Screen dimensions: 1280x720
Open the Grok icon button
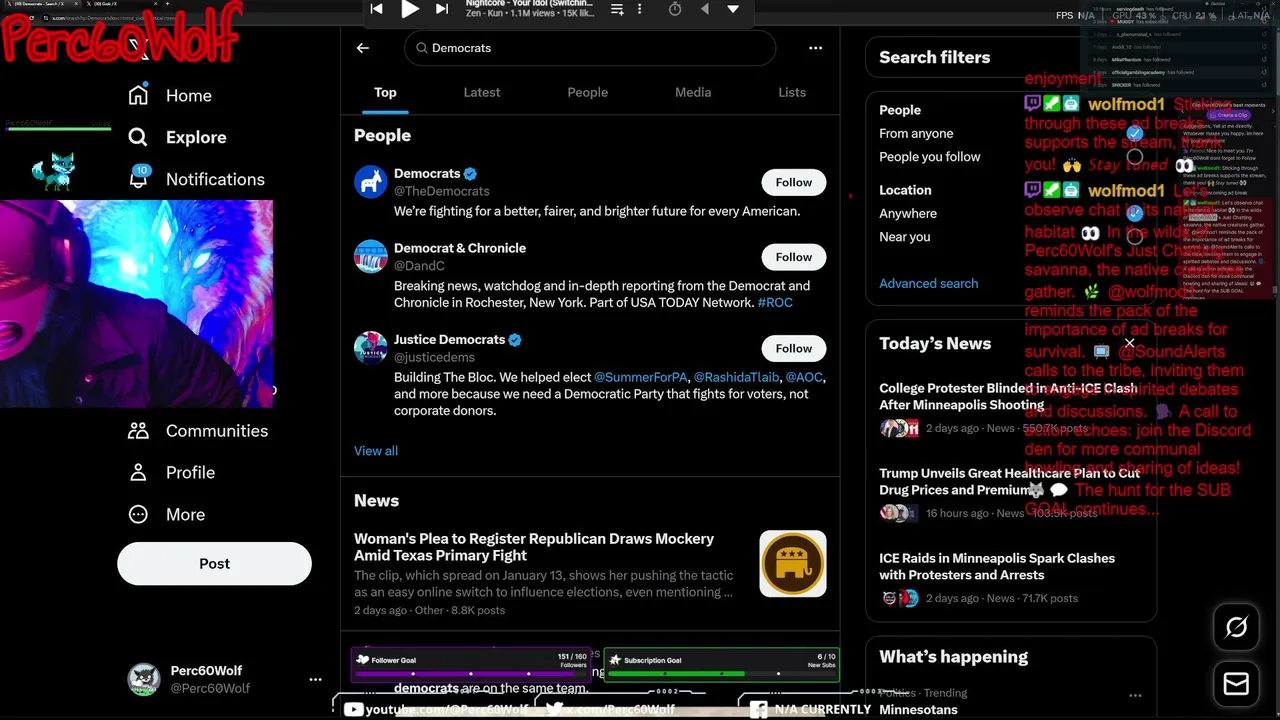(x=1236, y=627)
